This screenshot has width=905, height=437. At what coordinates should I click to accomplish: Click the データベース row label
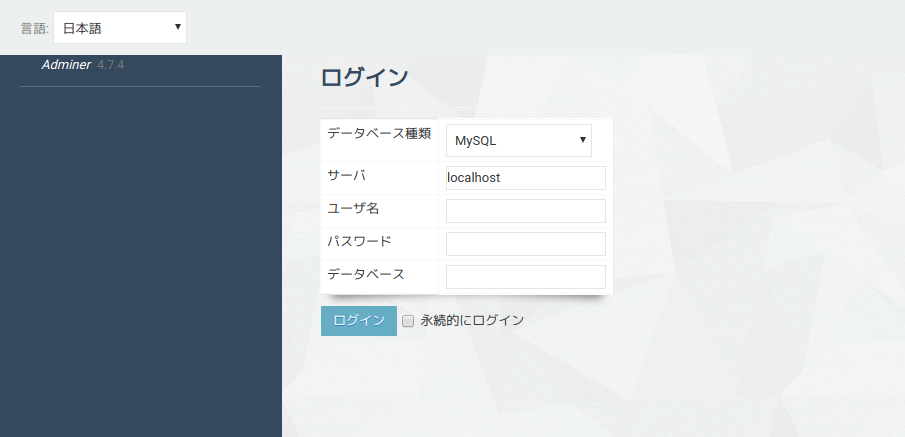pos(366,274)
